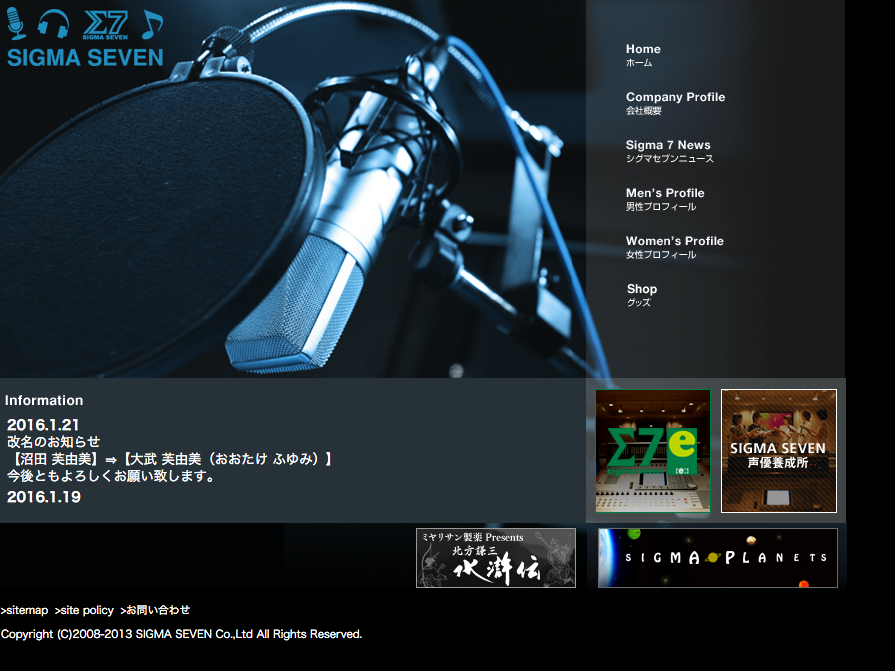Open the SIGMA SEVEN 声優養成所 banner
895x671 pixels.
[x=778, y=451]
